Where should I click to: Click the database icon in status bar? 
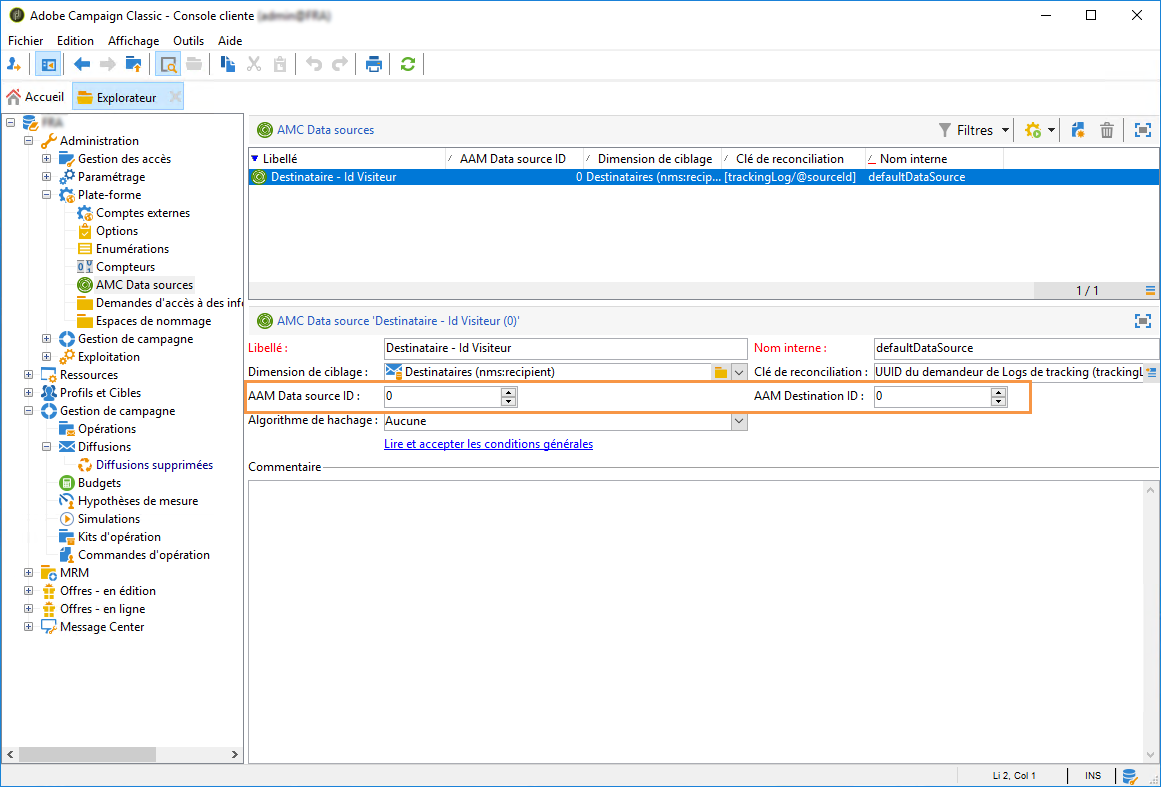coord(1130,776)
